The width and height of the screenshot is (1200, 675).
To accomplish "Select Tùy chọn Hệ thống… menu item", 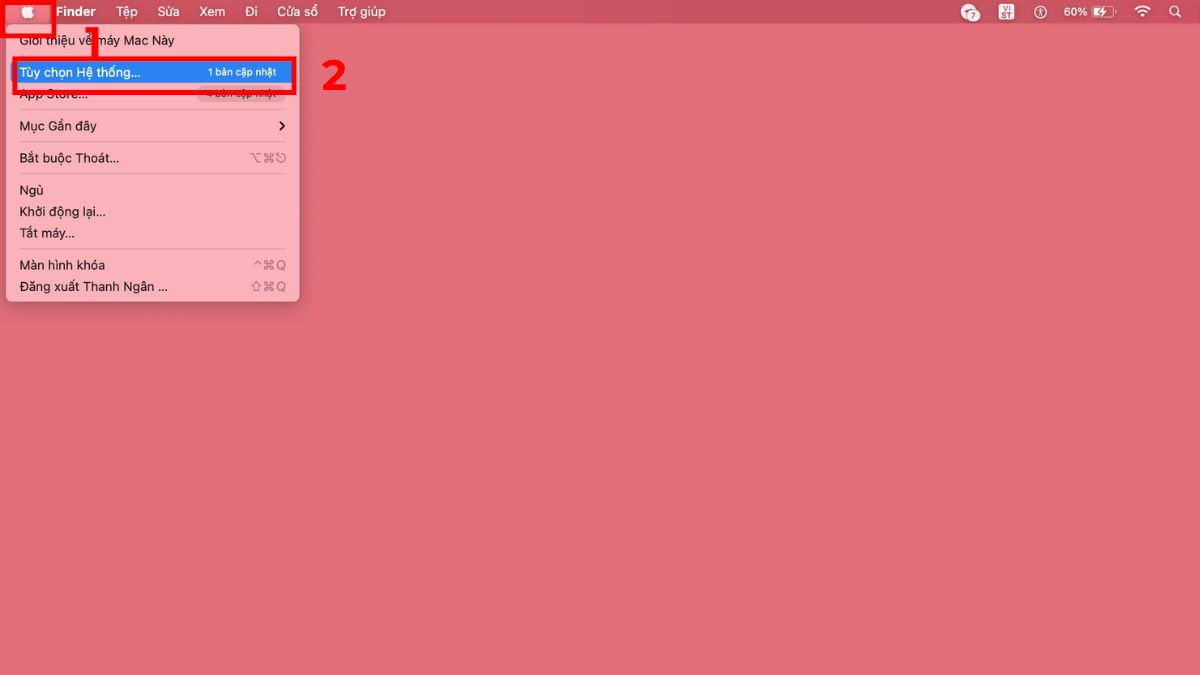I will [152, 73].
